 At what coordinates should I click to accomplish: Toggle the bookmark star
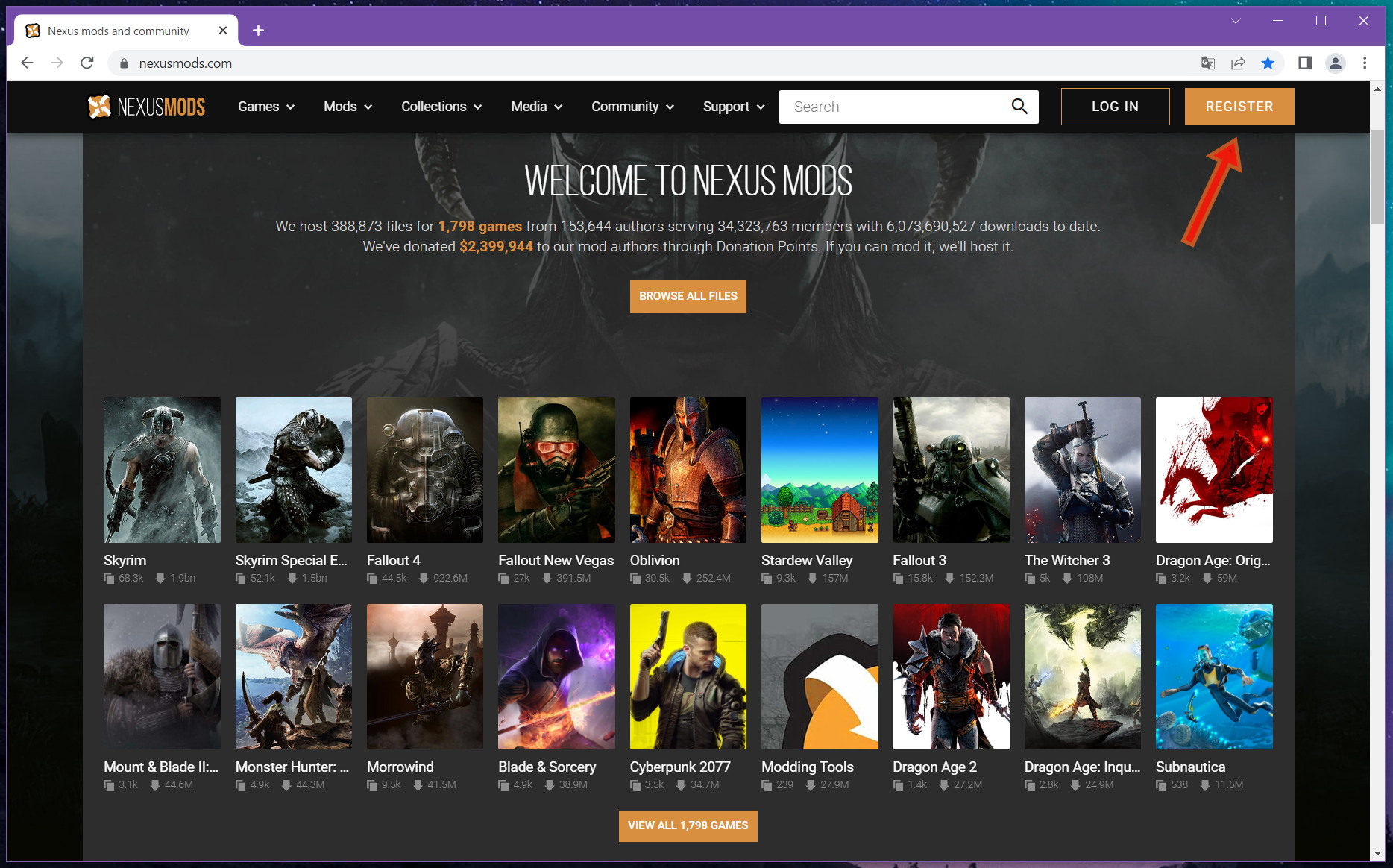(1268, 63)
